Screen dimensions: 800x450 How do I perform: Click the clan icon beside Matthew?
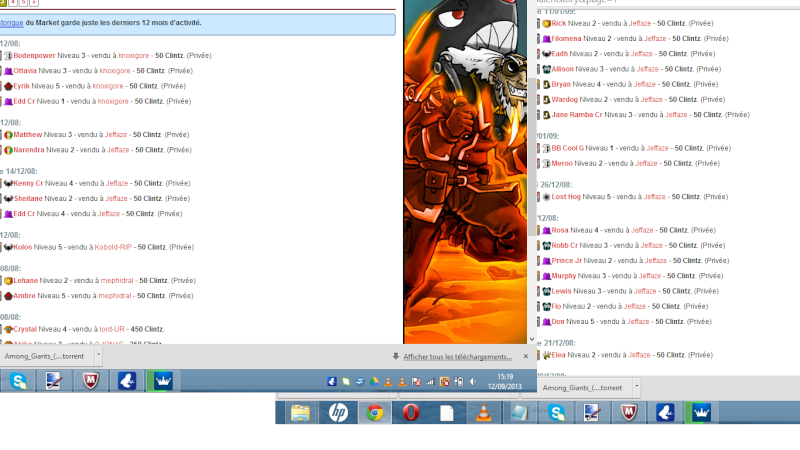click(8, 135)
